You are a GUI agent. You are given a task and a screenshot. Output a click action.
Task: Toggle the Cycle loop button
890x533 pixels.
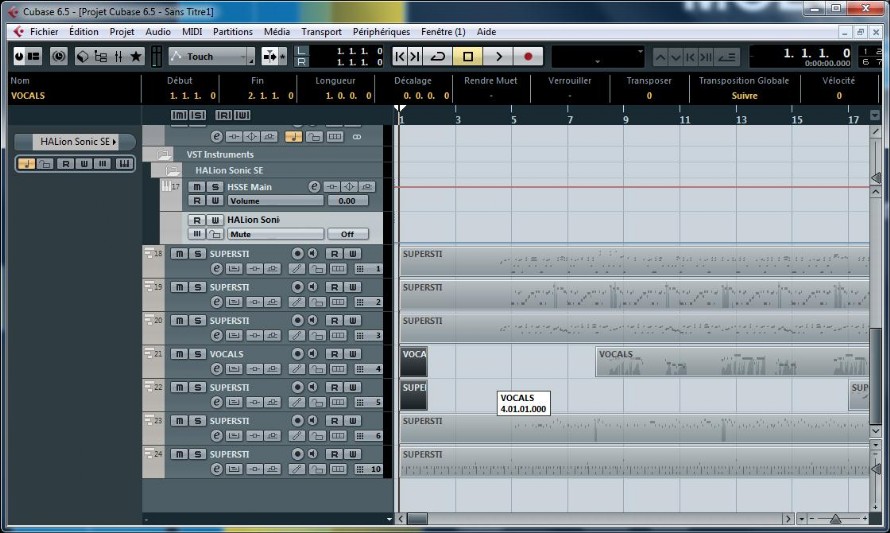[x=438, y=56]
